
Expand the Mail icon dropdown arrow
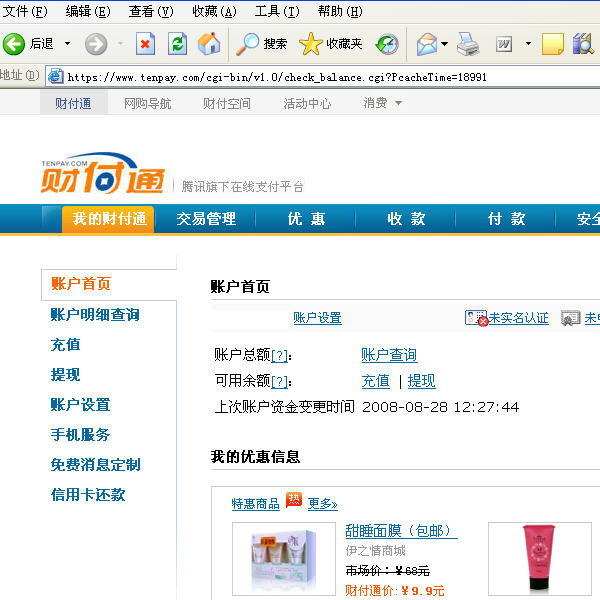[x=444, y=44]
